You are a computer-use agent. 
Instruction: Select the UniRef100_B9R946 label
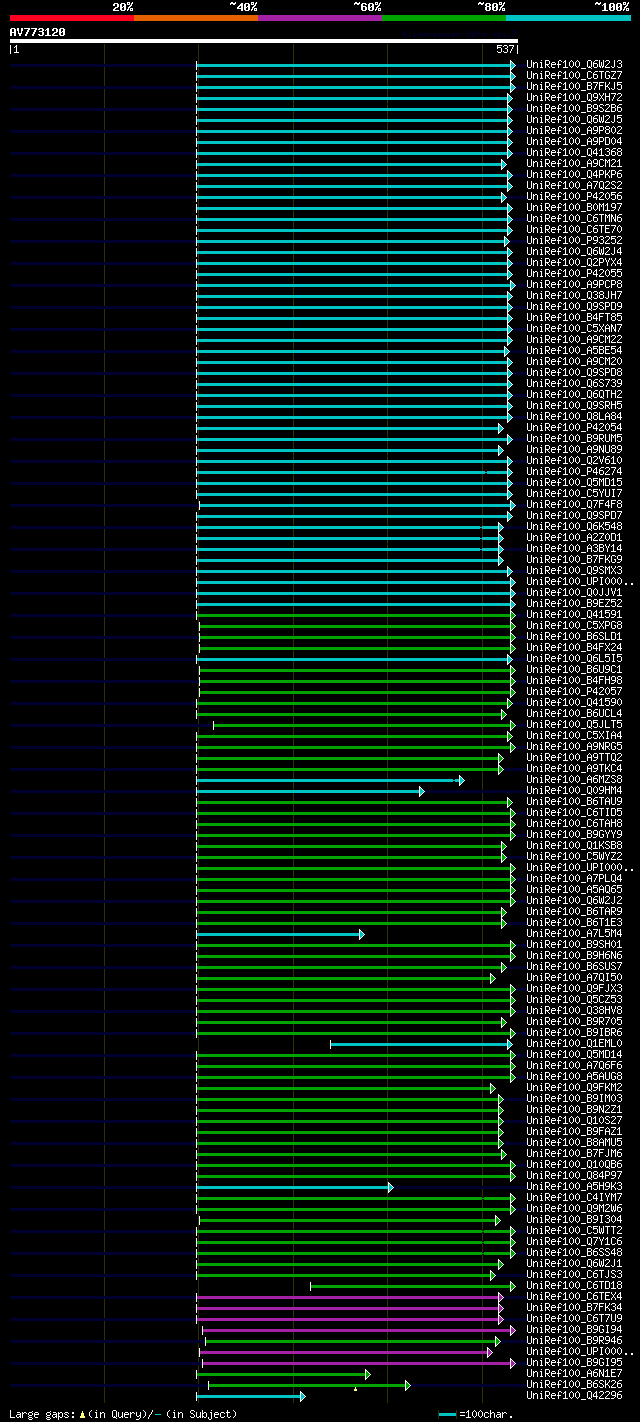[574, 1340]
